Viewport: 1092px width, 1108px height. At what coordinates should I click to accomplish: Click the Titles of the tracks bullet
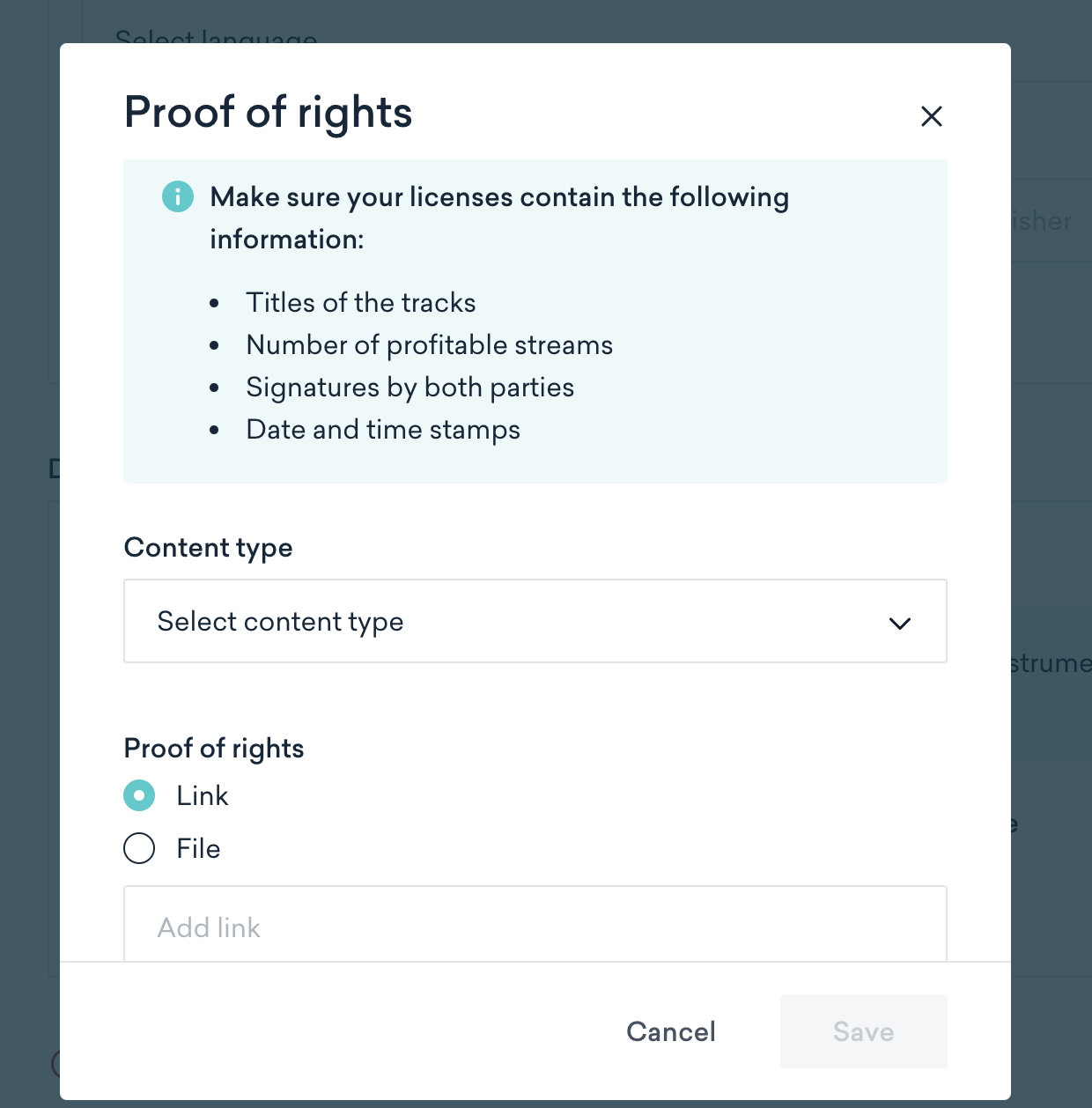(361, 302)
